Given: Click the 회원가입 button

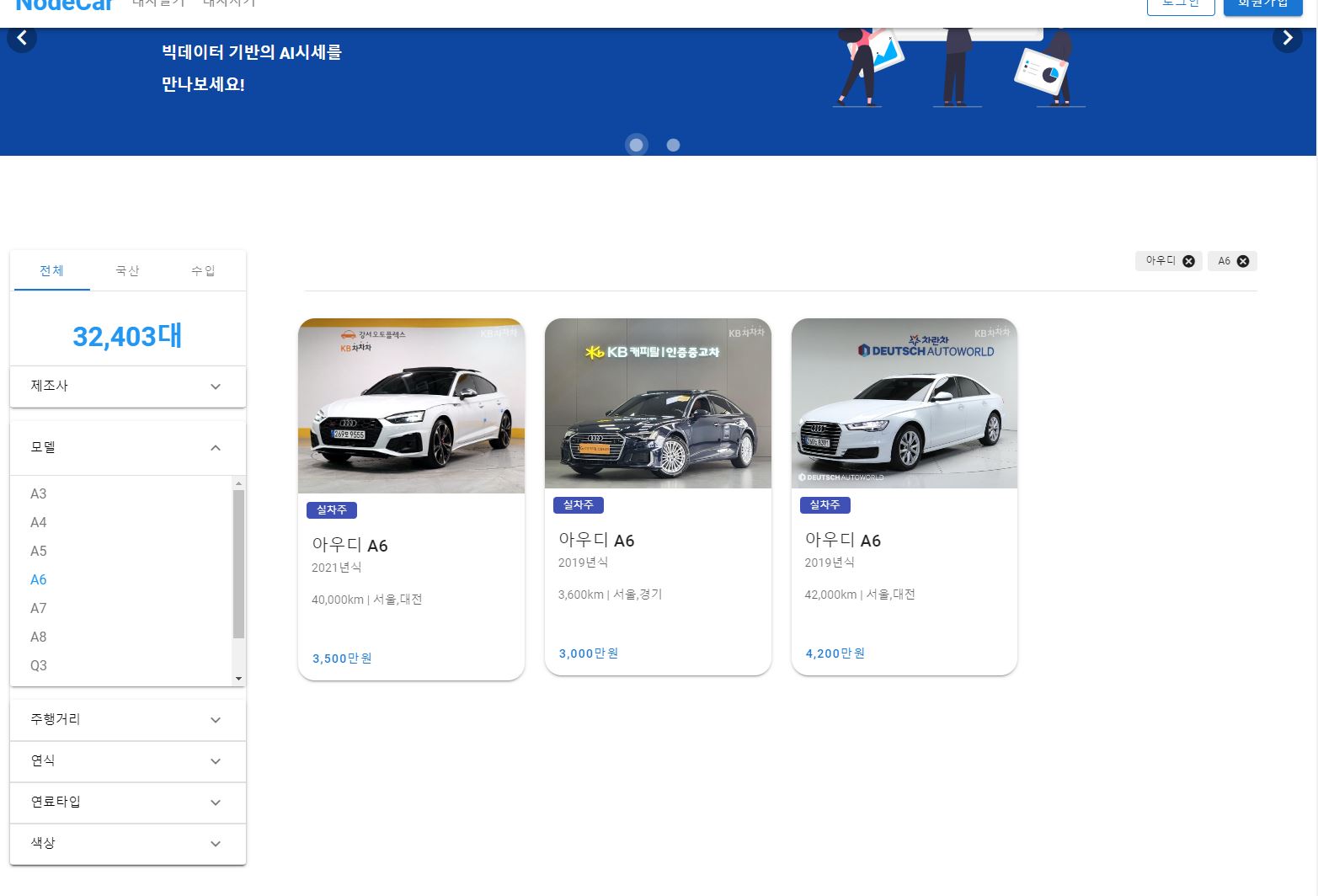Looking at the screenshot, I should coord(1262,4).
